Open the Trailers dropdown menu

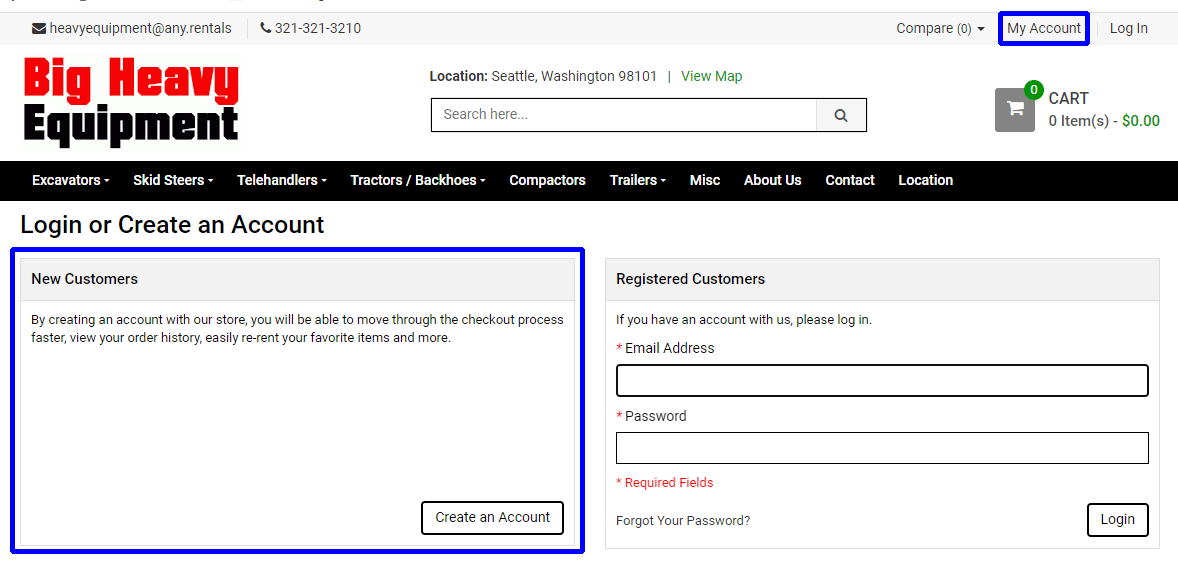pos(637,180)
